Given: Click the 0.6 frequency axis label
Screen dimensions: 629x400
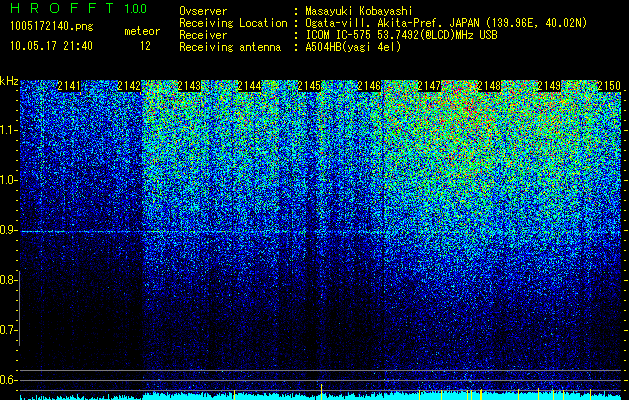Looking at the screenshot, I should 8,380.
